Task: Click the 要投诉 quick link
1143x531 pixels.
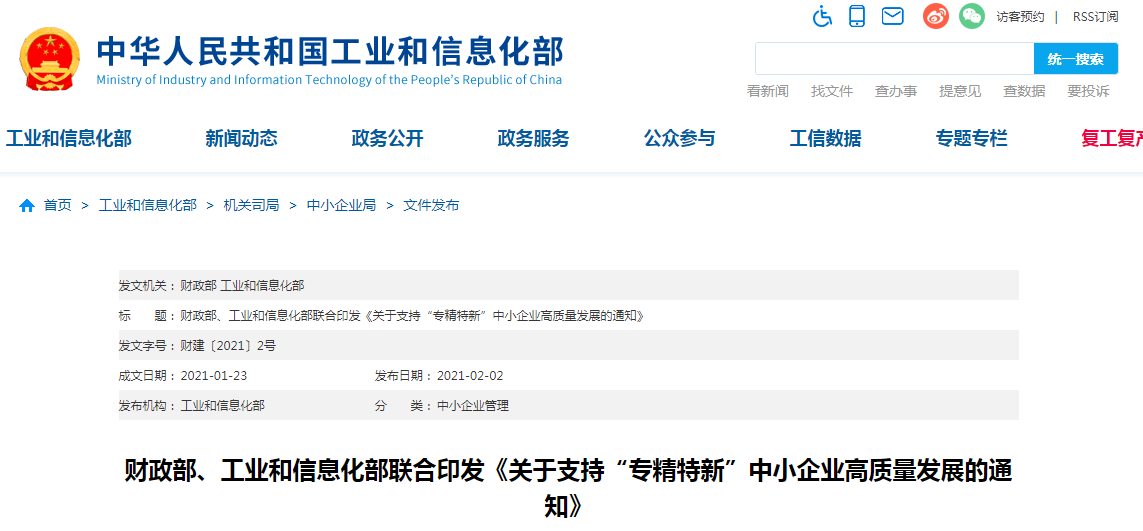Action: [x=1088, y=91]
